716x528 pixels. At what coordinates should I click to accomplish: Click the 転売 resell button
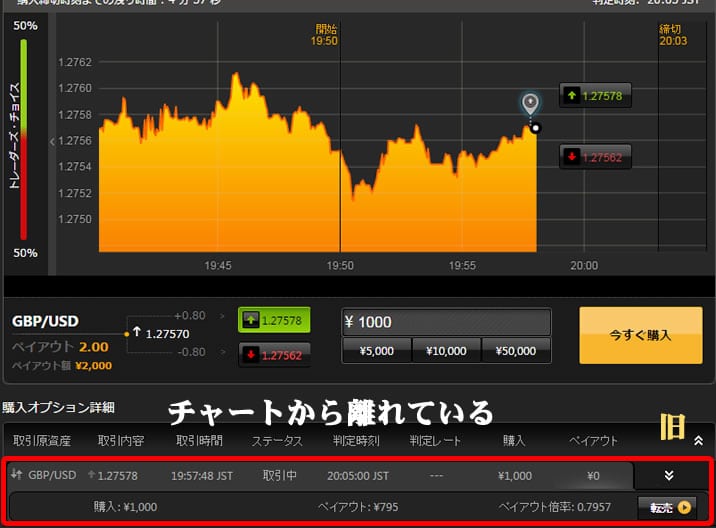(667, 507)
